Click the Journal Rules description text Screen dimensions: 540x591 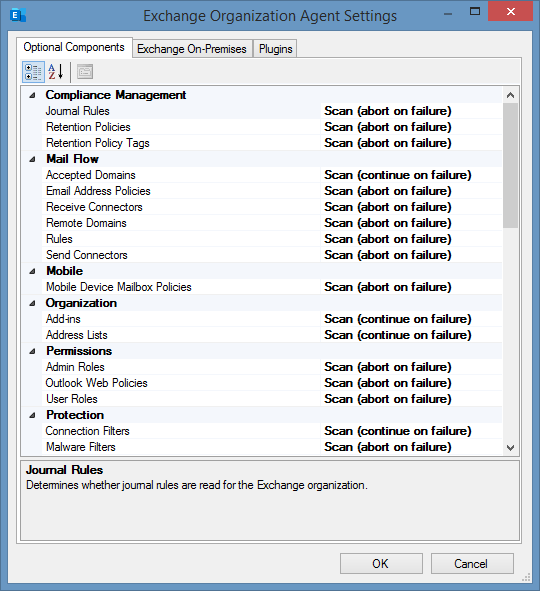tap(196, 485)
